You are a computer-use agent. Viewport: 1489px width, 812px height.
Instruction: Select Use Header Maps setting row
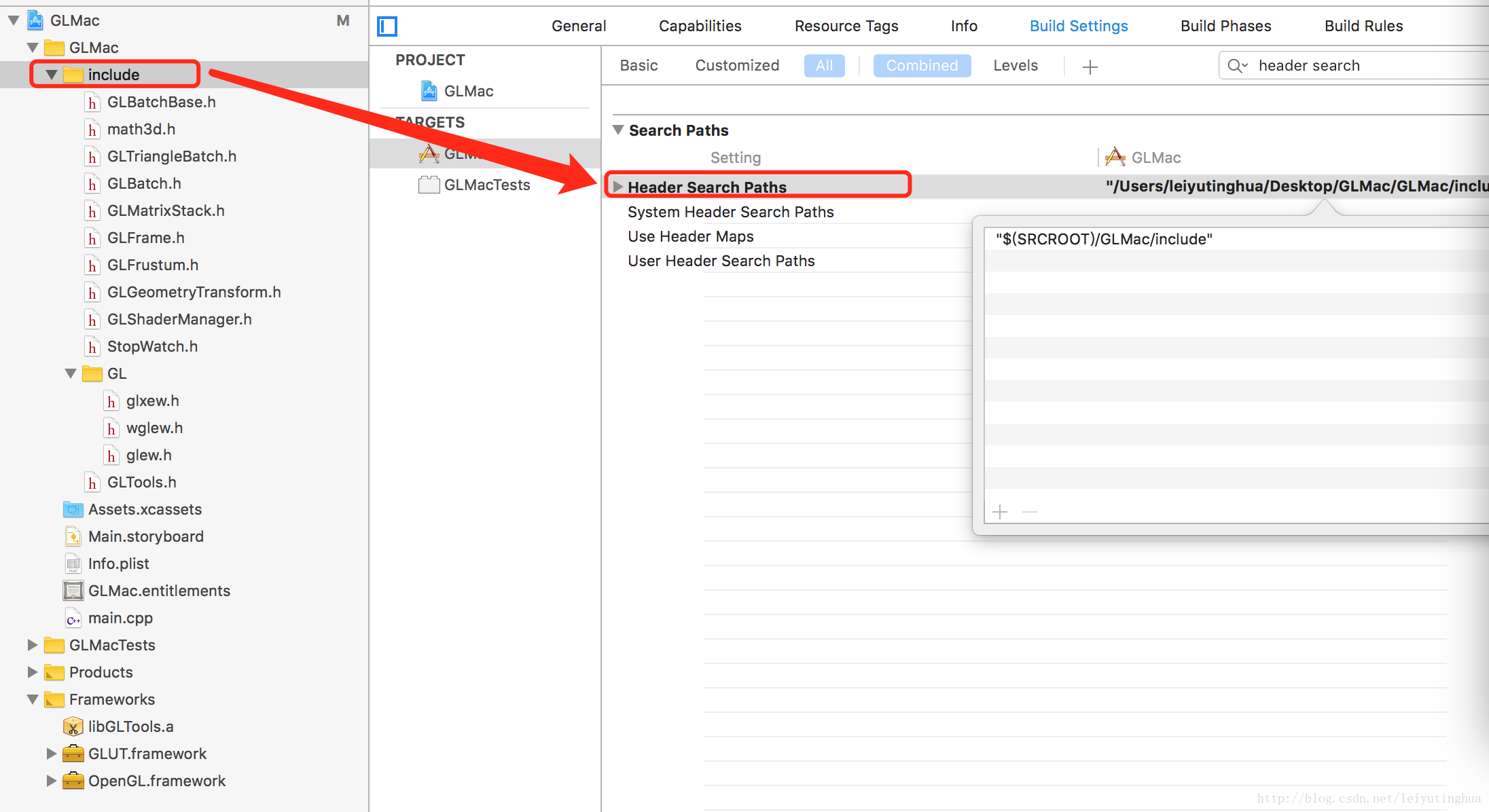(x=691, y=236)
